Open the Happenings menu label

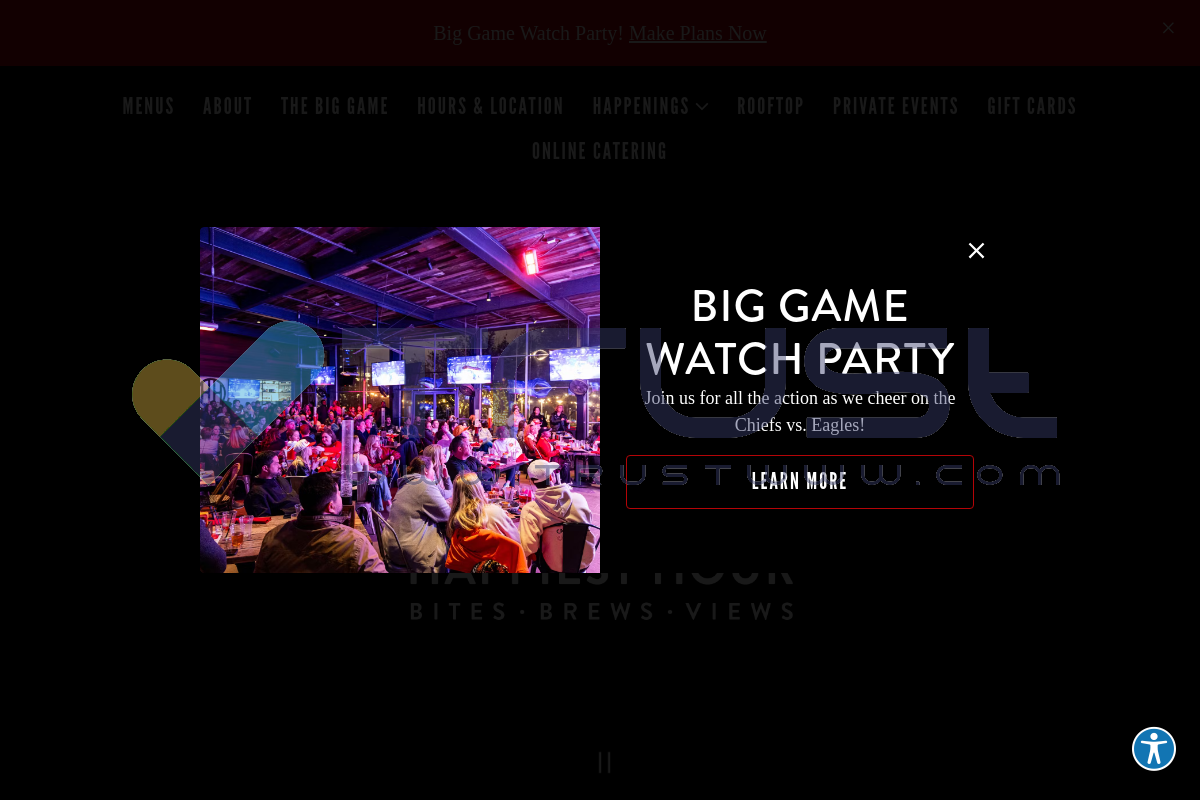coord(641,106)
